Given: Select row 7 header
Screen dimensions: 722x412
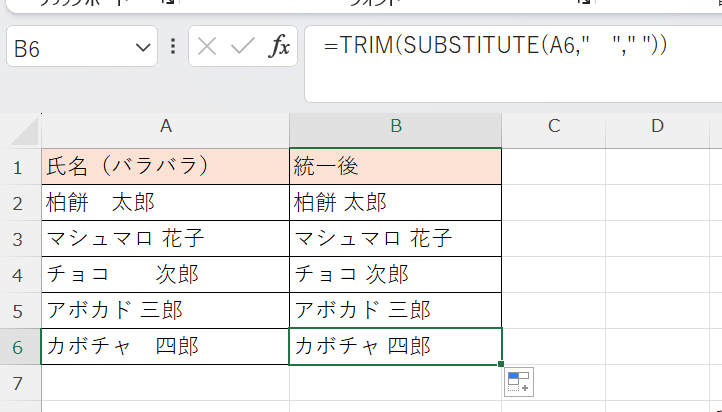Looking at the screenshot, I should click(x=20, y=382).
